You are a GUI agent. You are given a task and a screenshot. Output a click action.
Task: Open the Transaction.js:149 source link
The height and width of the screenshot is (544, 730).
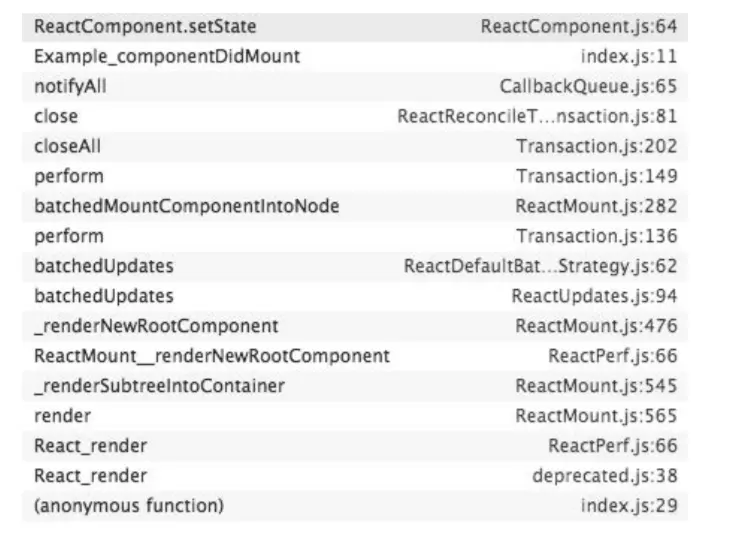[596, 176]
